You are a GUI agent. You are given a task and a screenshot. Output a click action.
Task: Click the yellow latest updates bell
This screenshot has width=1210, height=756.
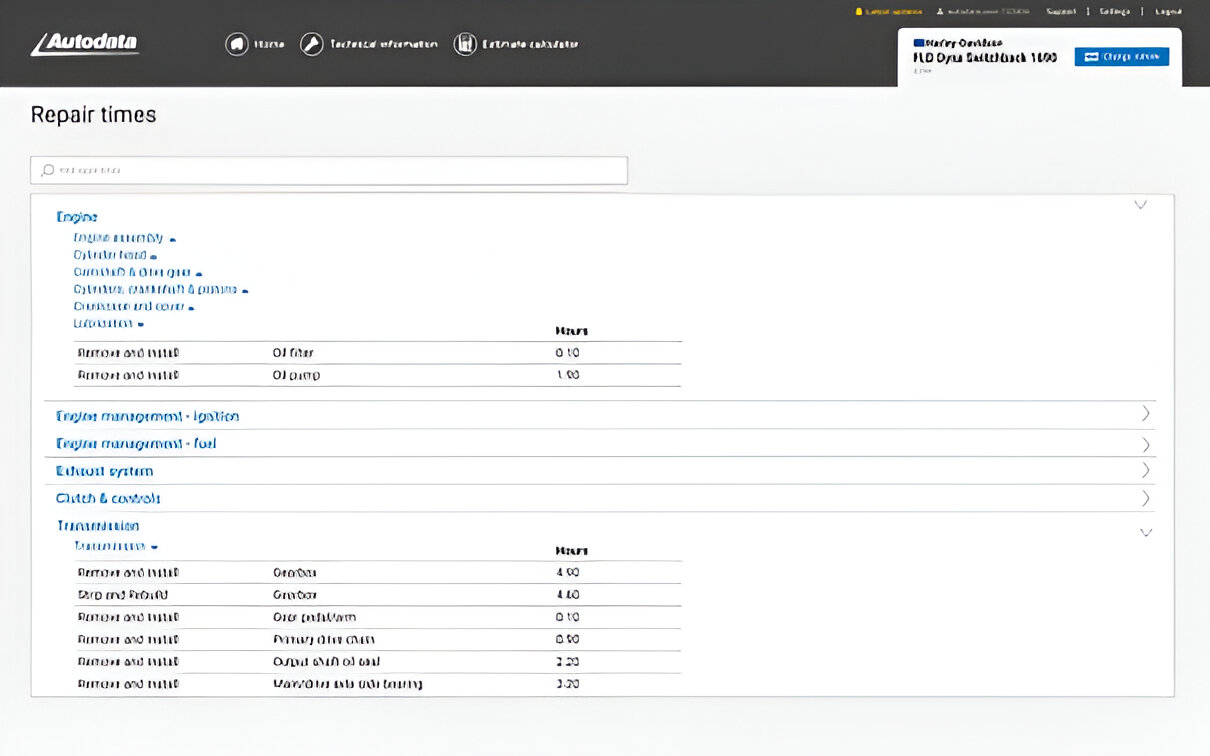(x=858, y=12)
